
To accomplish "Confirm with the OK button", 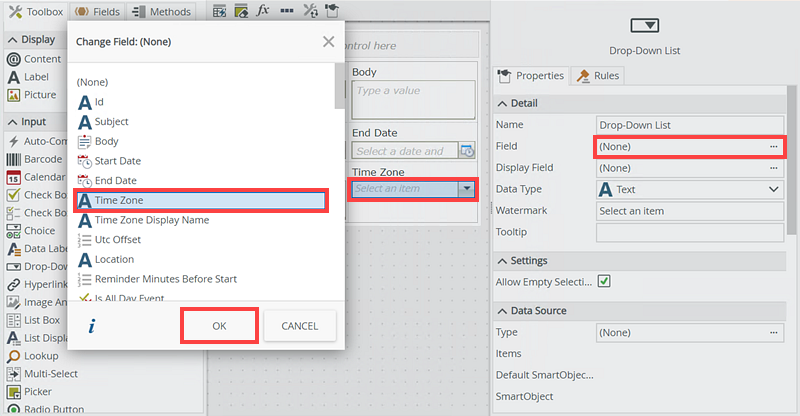I will (x=219, y=326).
